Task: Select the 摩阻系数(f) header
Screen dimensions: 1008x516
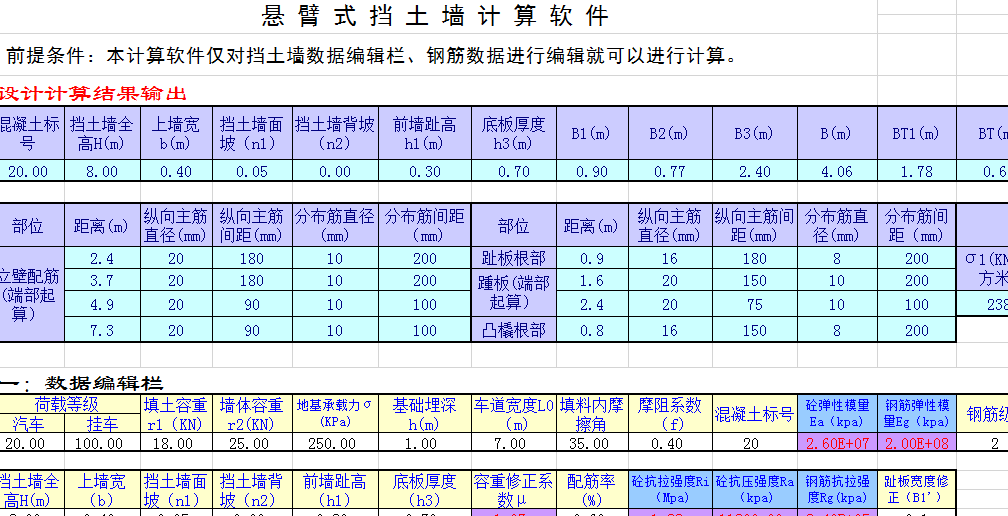Action: [670, 414]
